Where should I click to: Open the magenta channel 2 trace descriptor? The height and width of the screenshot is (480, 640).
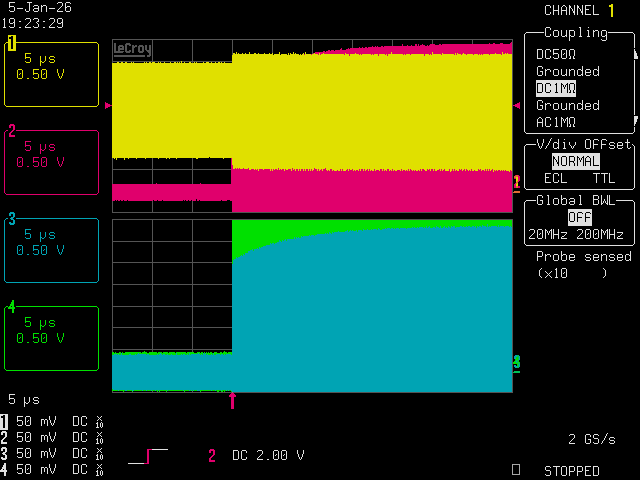tap(52, 162)
